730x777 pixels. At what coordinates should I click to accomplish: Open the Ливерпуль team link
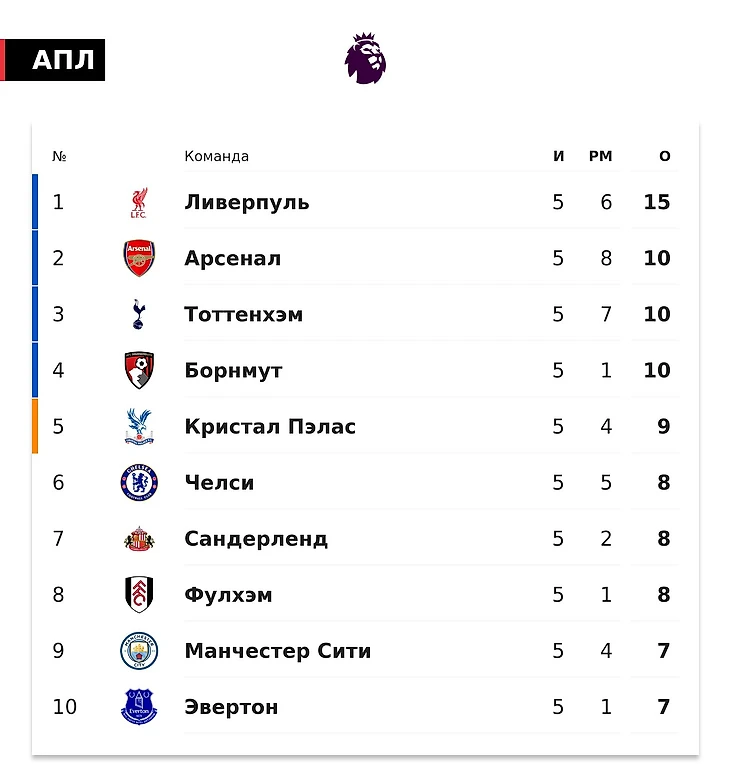pyautogui.click(x=247, y=202)
